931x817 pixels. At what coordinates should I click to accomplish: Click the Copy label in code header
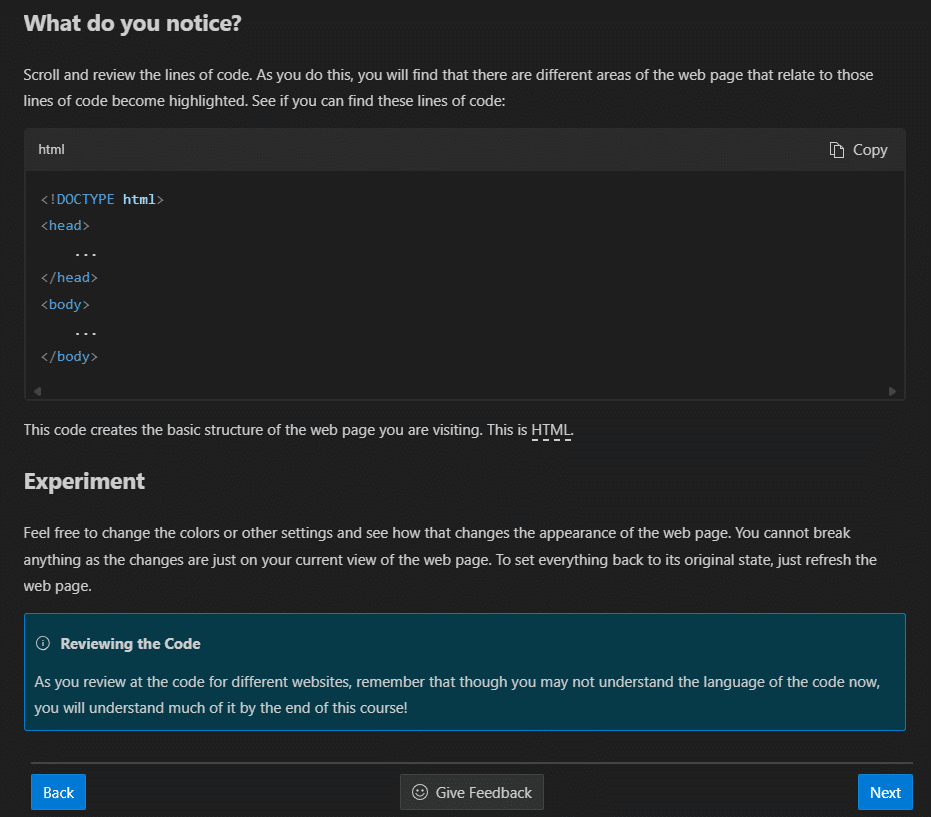point(870,150)
